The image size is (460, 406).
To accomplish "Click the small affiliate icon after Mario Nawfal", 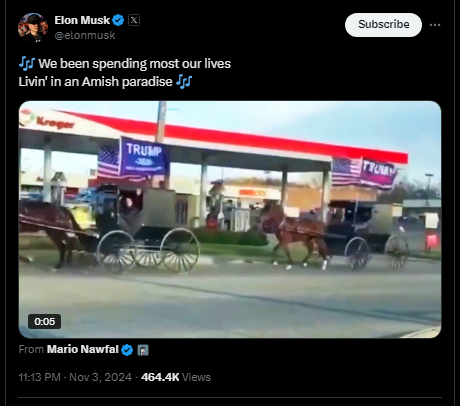I will tap(143, 350).
